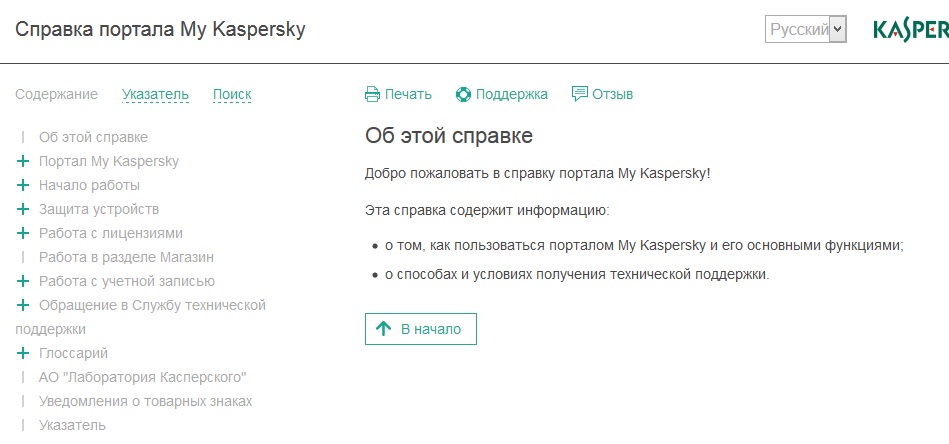This screenshot has height=444, width=949.
Task: Switch to the Поиск tab
Action: point(232,94)
